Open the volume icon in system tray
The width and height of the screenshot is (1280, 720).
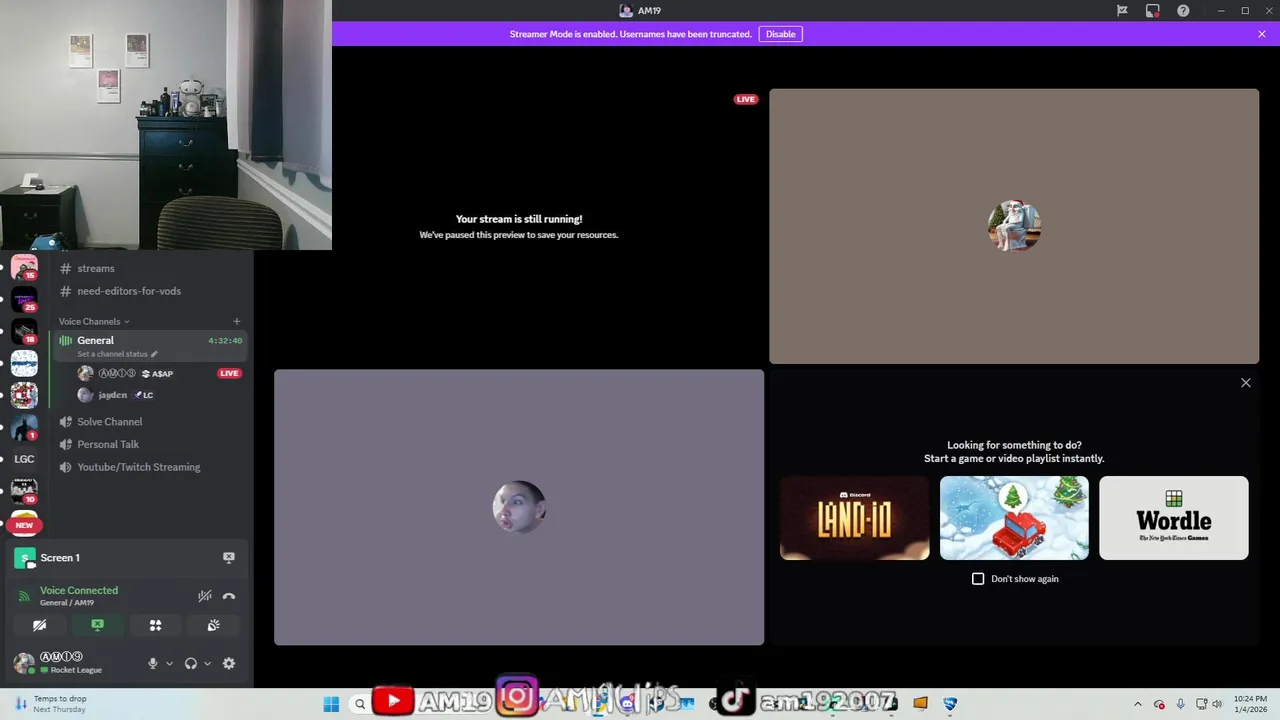coord(1217,704)
